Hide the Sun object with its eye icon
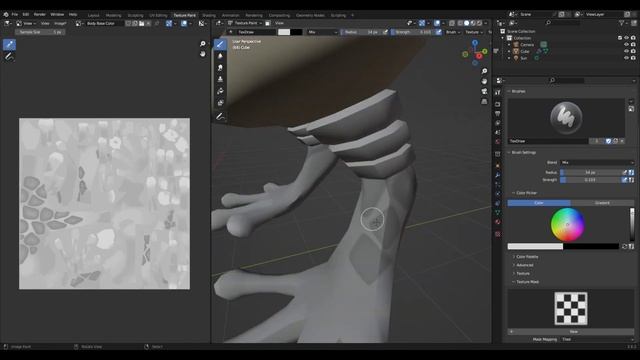The width and height of the screenshot is (640, 360). (x=626, y=58)
